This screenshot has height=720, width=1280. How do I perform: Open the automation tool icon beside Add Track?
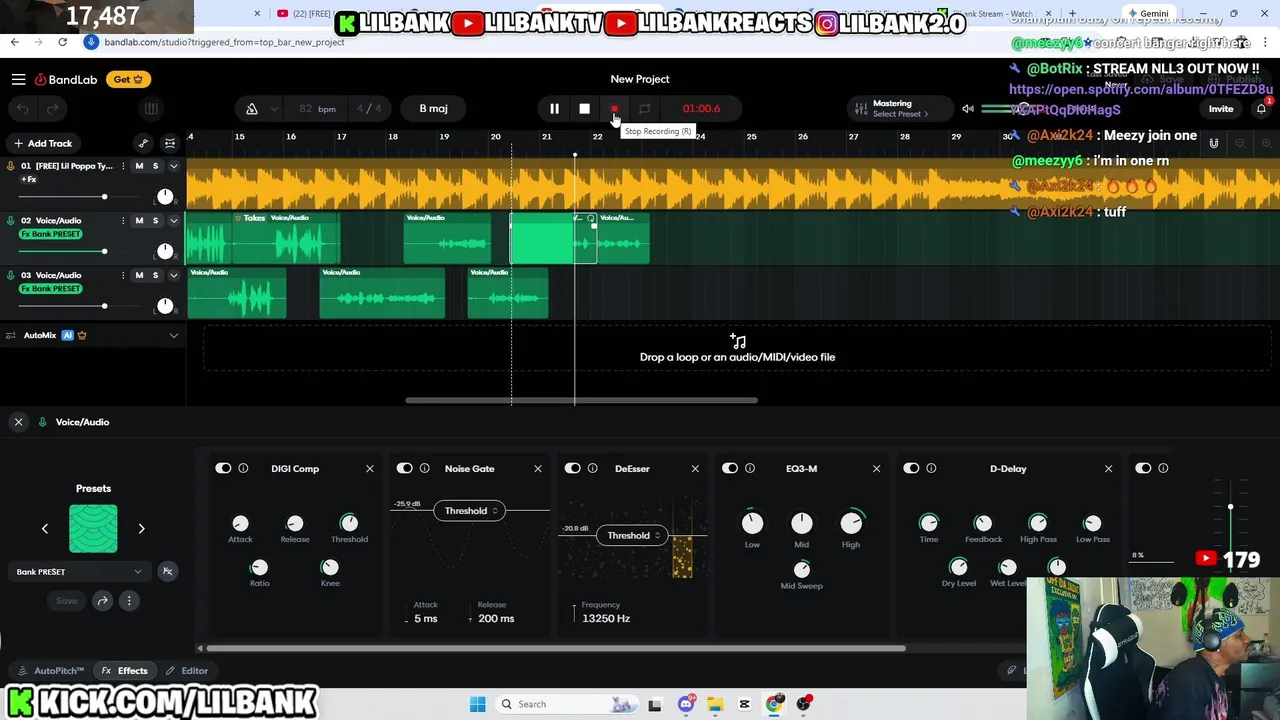click(143, 143)
